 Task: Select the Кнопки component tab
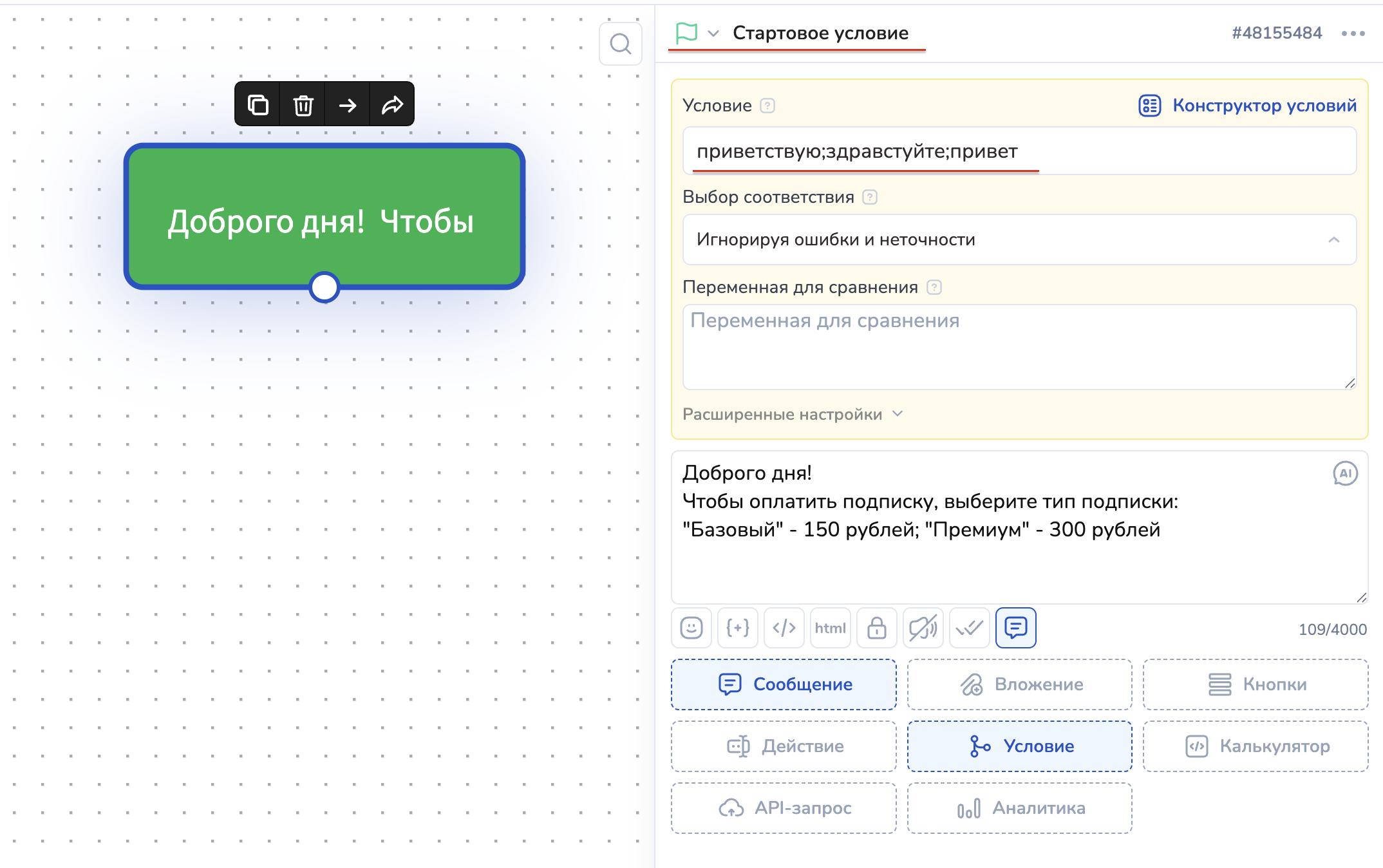(1256, 684)
